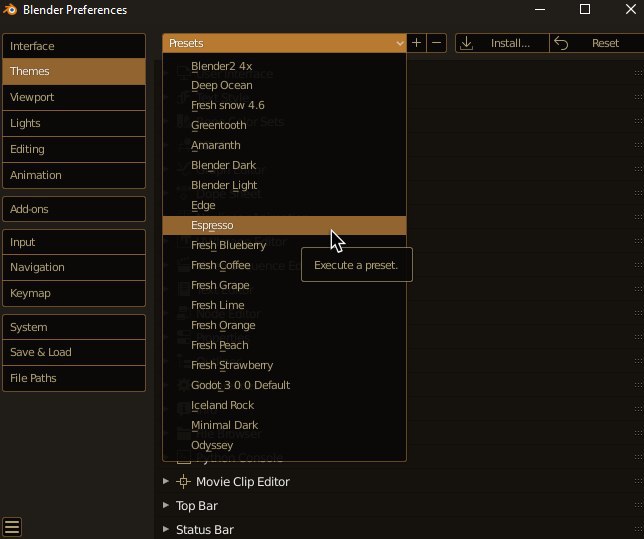
Task: Select the Godot 3 0 0 Default preset
Action: click(284, 385)
